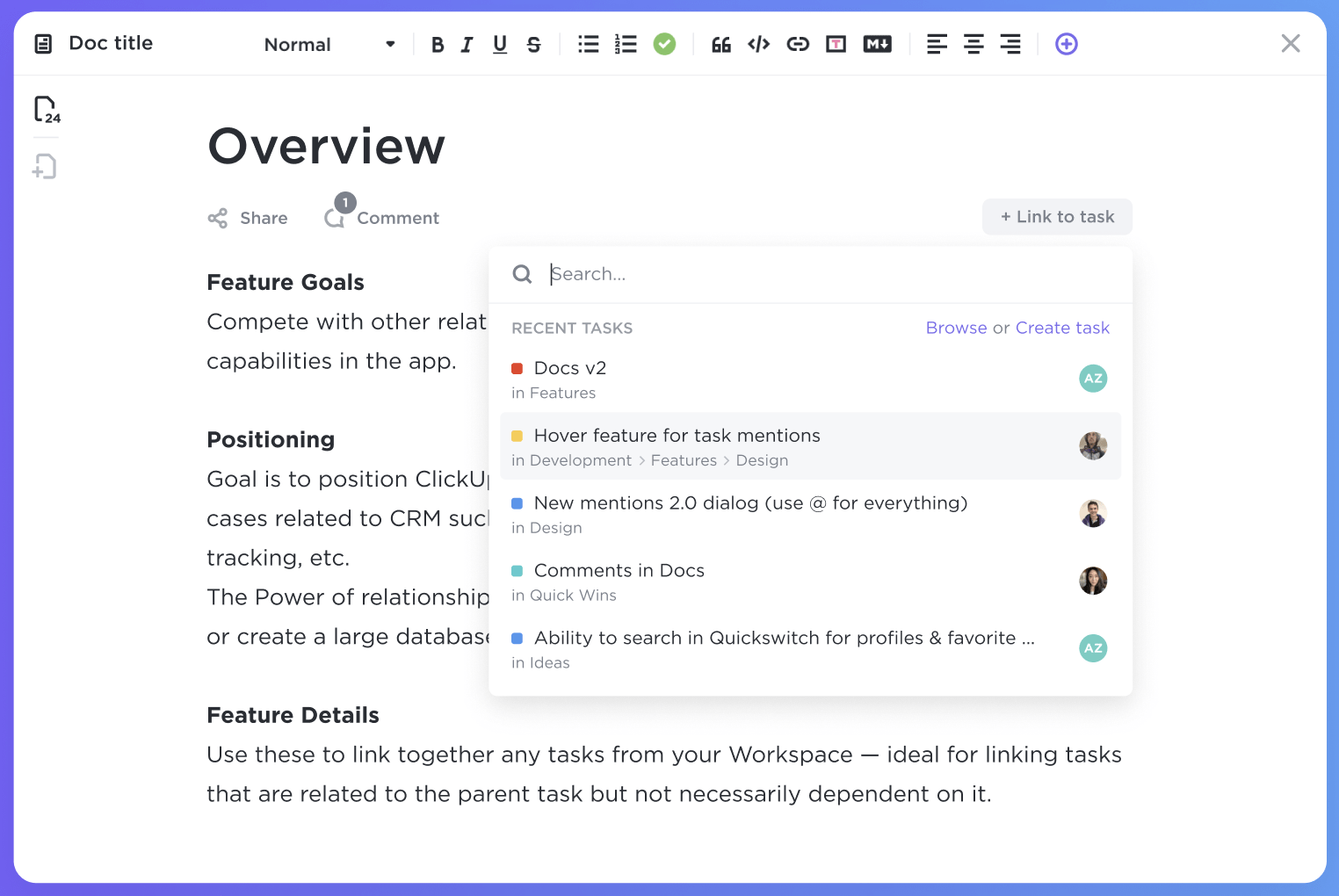Insert a hyperlink using link icon
Screen dimensions: 1339x896
point(798,44)
